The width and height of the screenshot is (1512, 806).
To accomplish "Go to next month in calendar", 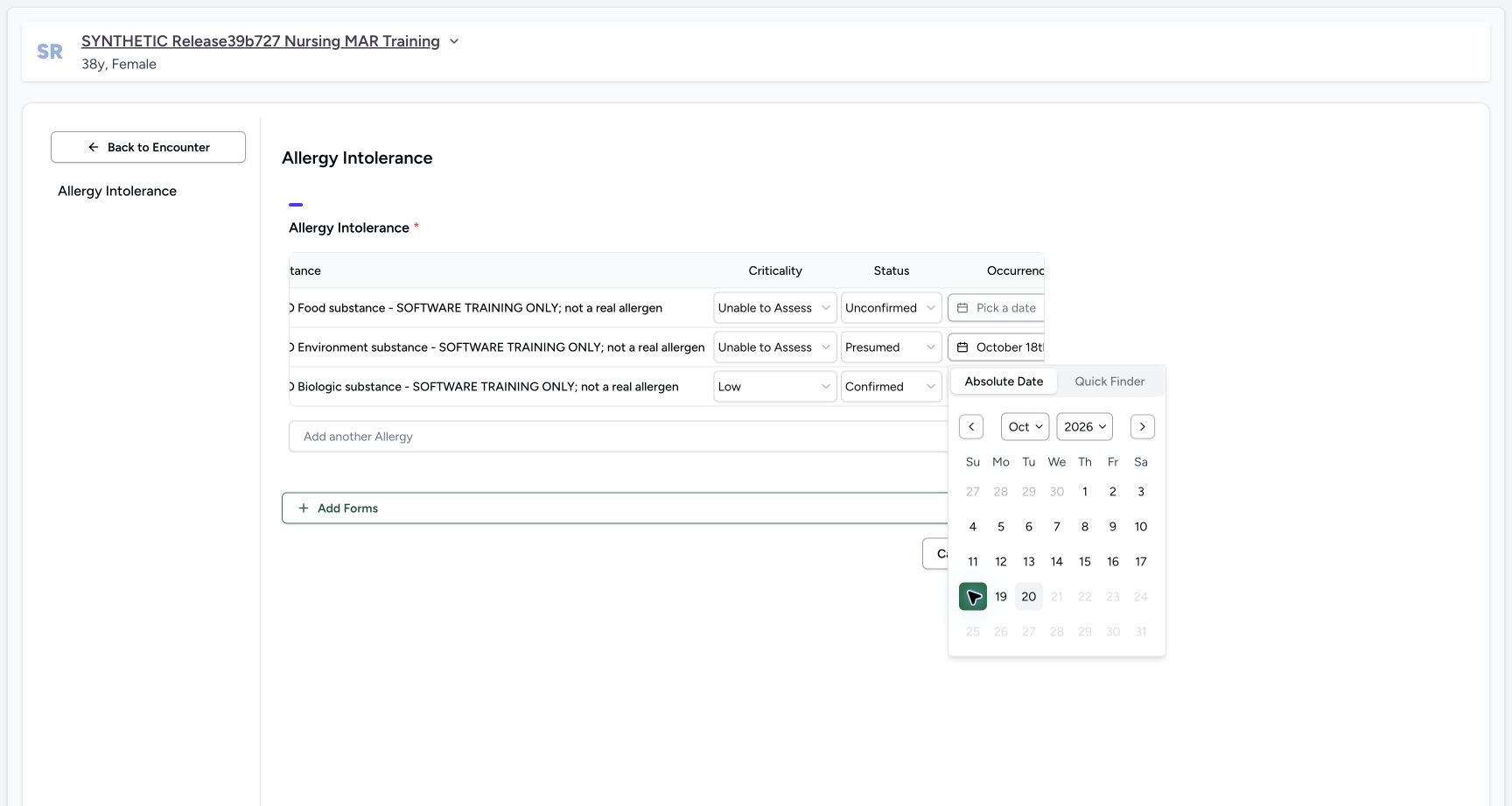I will (x=1142, y=426).
